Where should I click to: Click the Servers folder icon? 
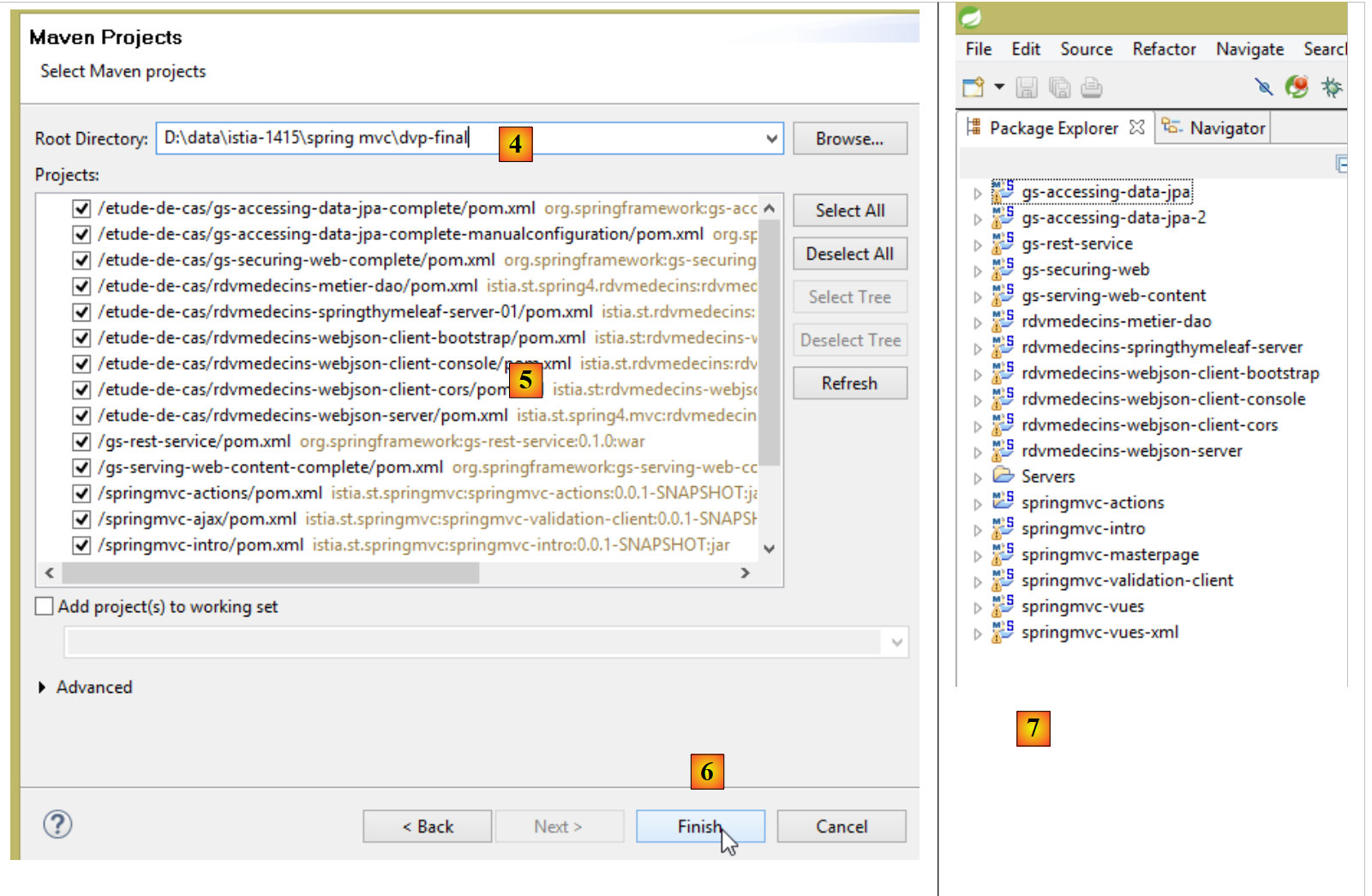[1003, 476]
